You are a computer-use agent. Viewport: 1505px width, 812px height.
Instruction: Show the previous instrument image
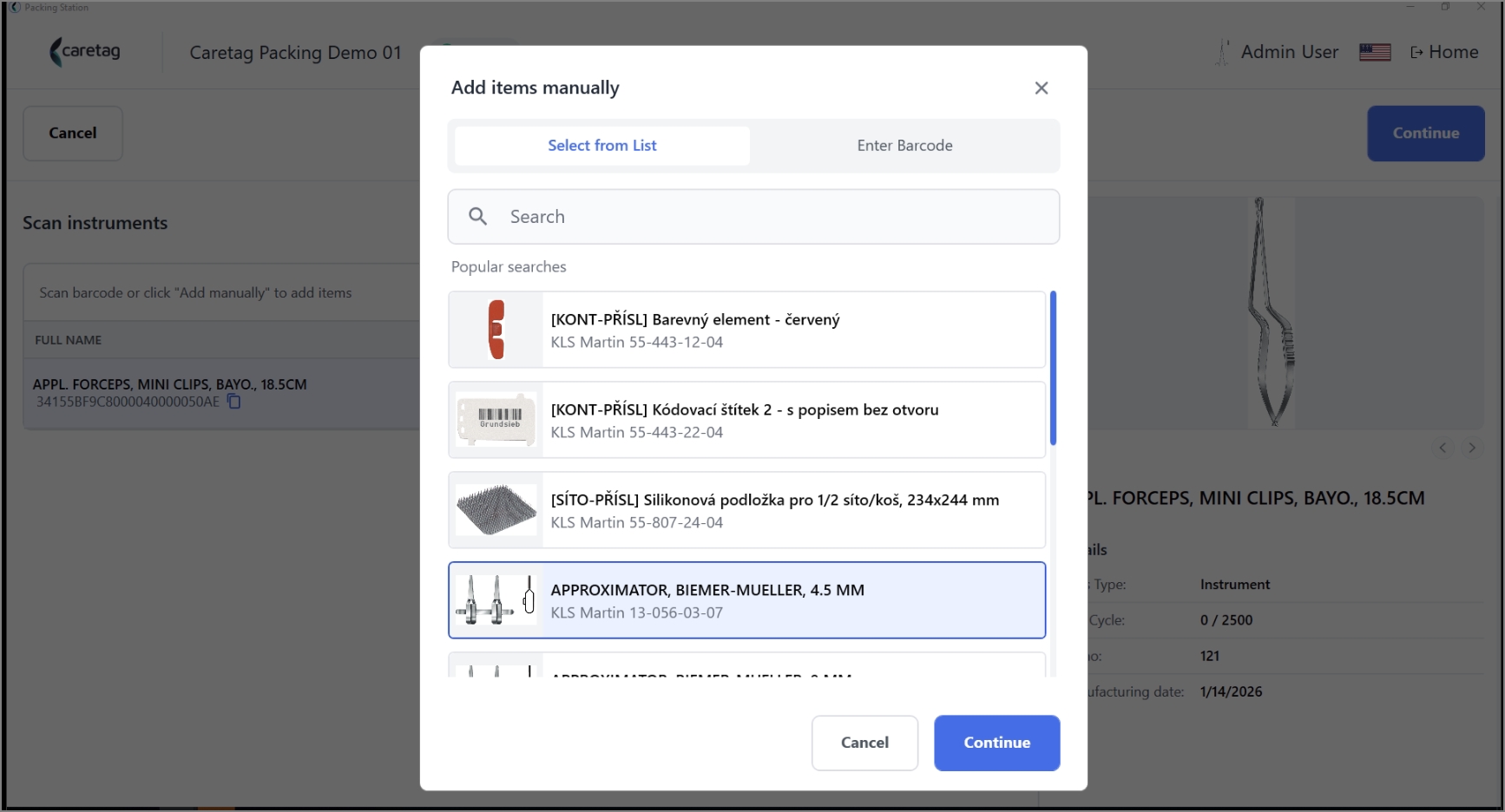pyautogui.click(x=1443, y=448)
